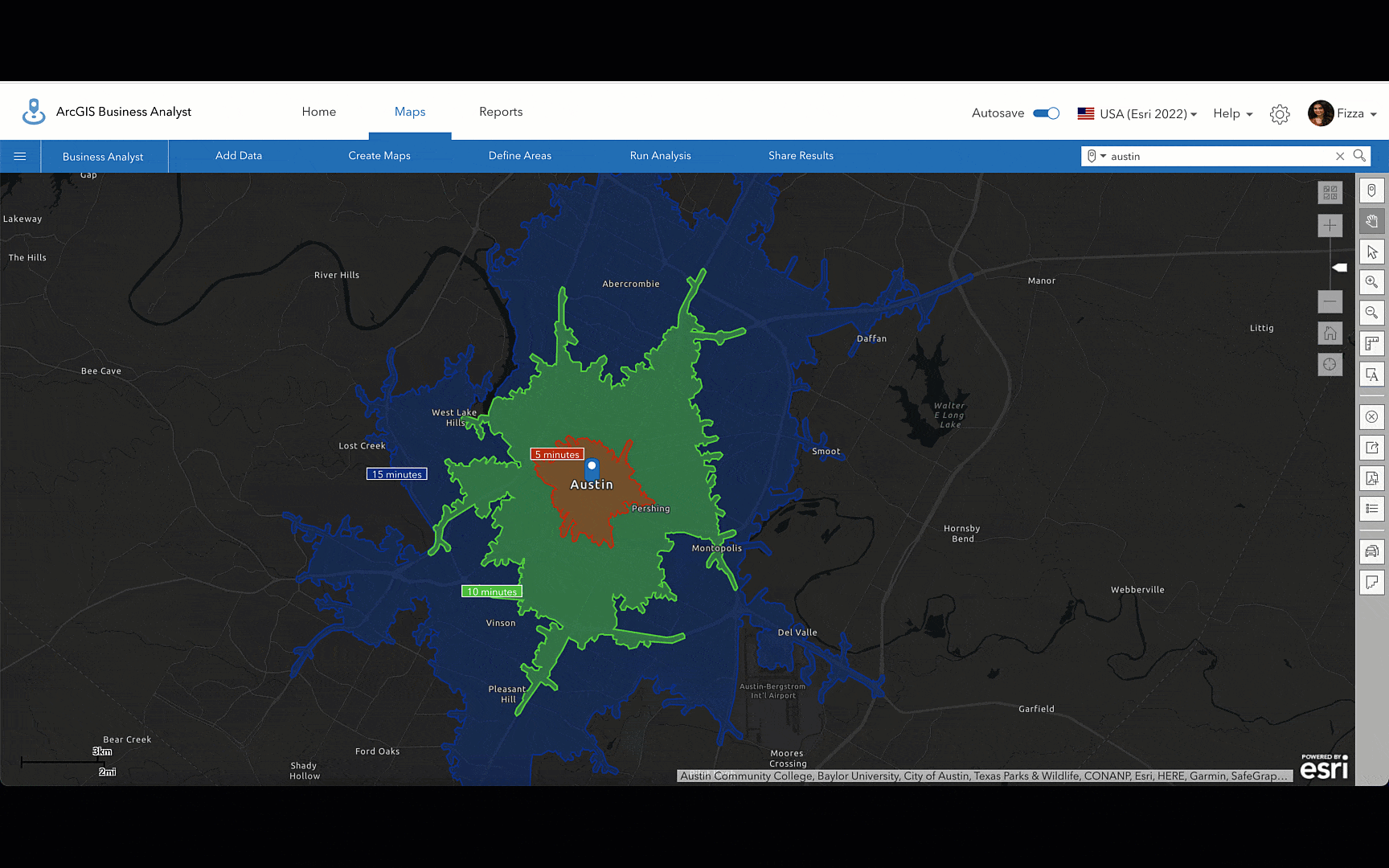Viewport: 1389px width, 868px height.
Task: Click the Bee Cave map label
Action: coord(101,371)
